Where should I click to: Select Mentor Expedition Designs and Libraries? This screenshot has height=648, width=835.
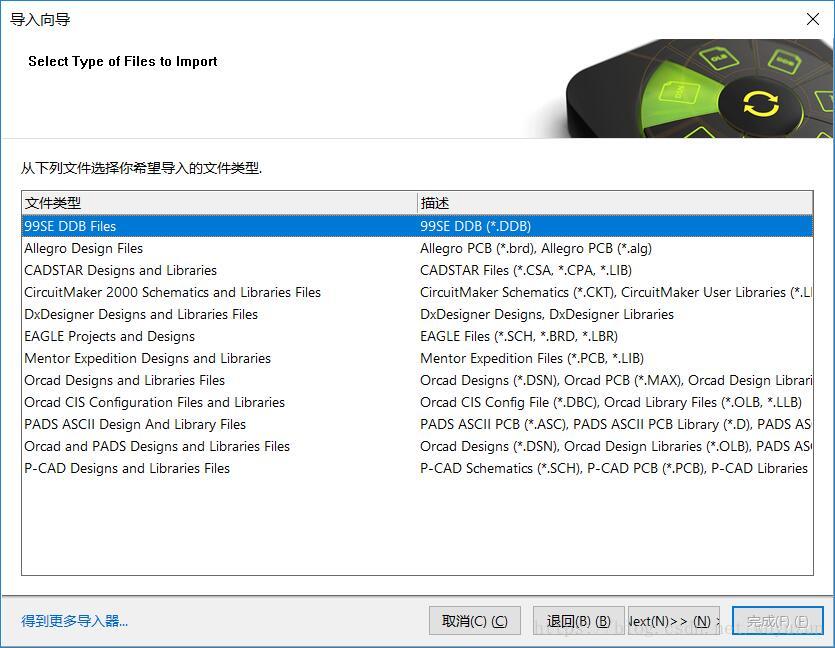coord(148,358)
